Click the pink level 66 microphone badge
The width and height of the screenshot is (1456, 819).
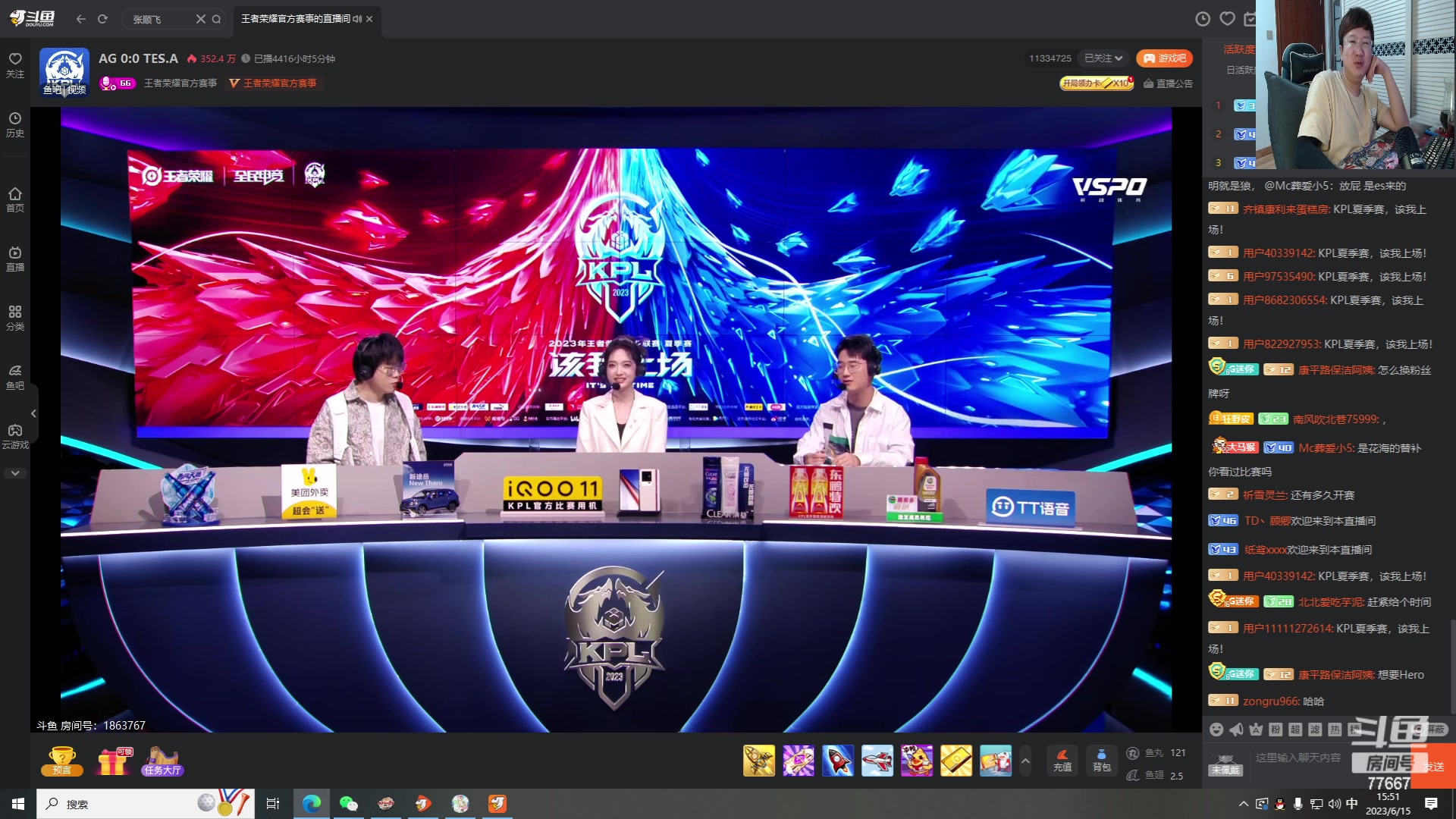(118, 83)
